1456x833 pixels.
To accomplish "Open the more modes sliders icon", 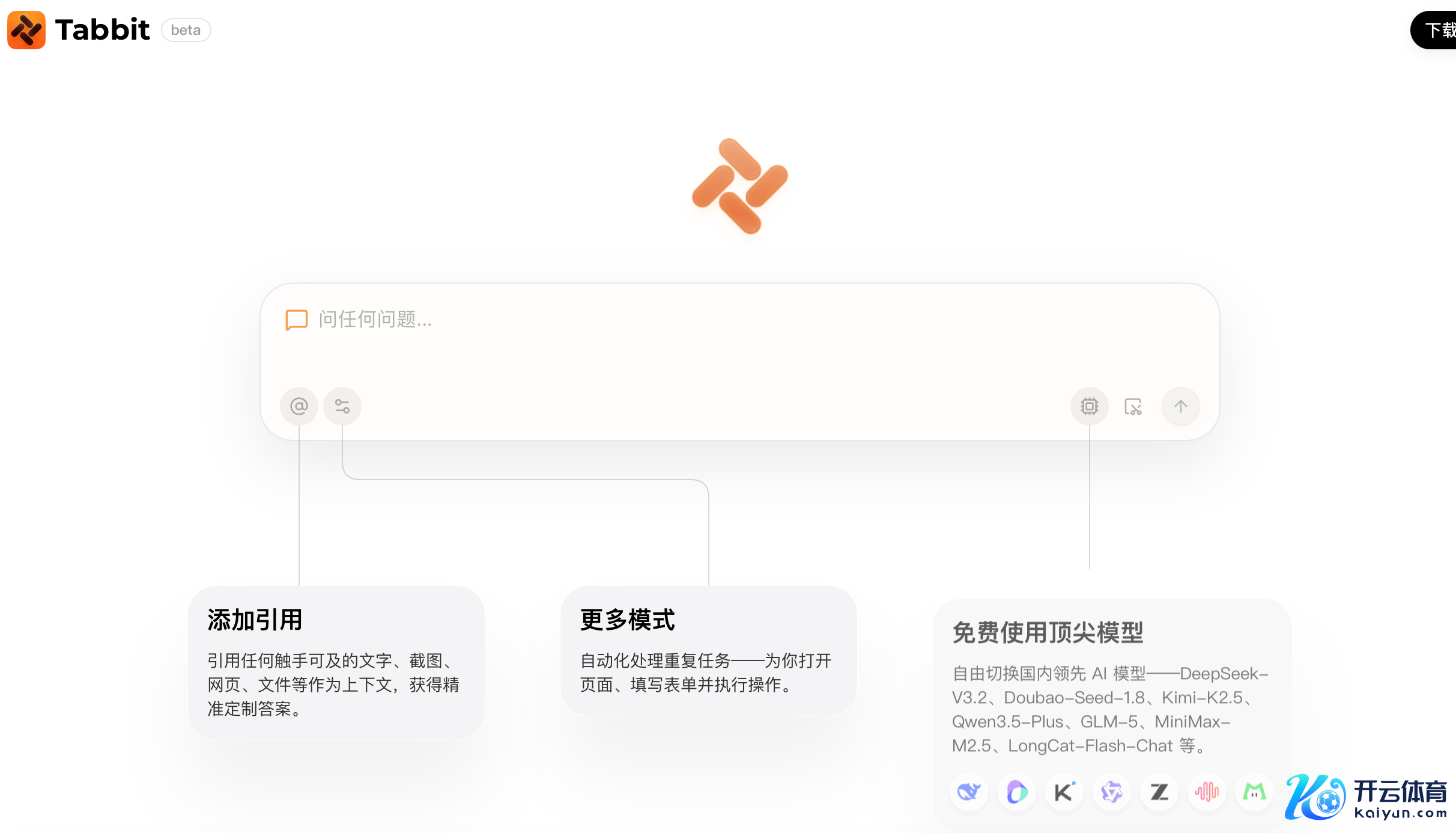I will [342, 407].
